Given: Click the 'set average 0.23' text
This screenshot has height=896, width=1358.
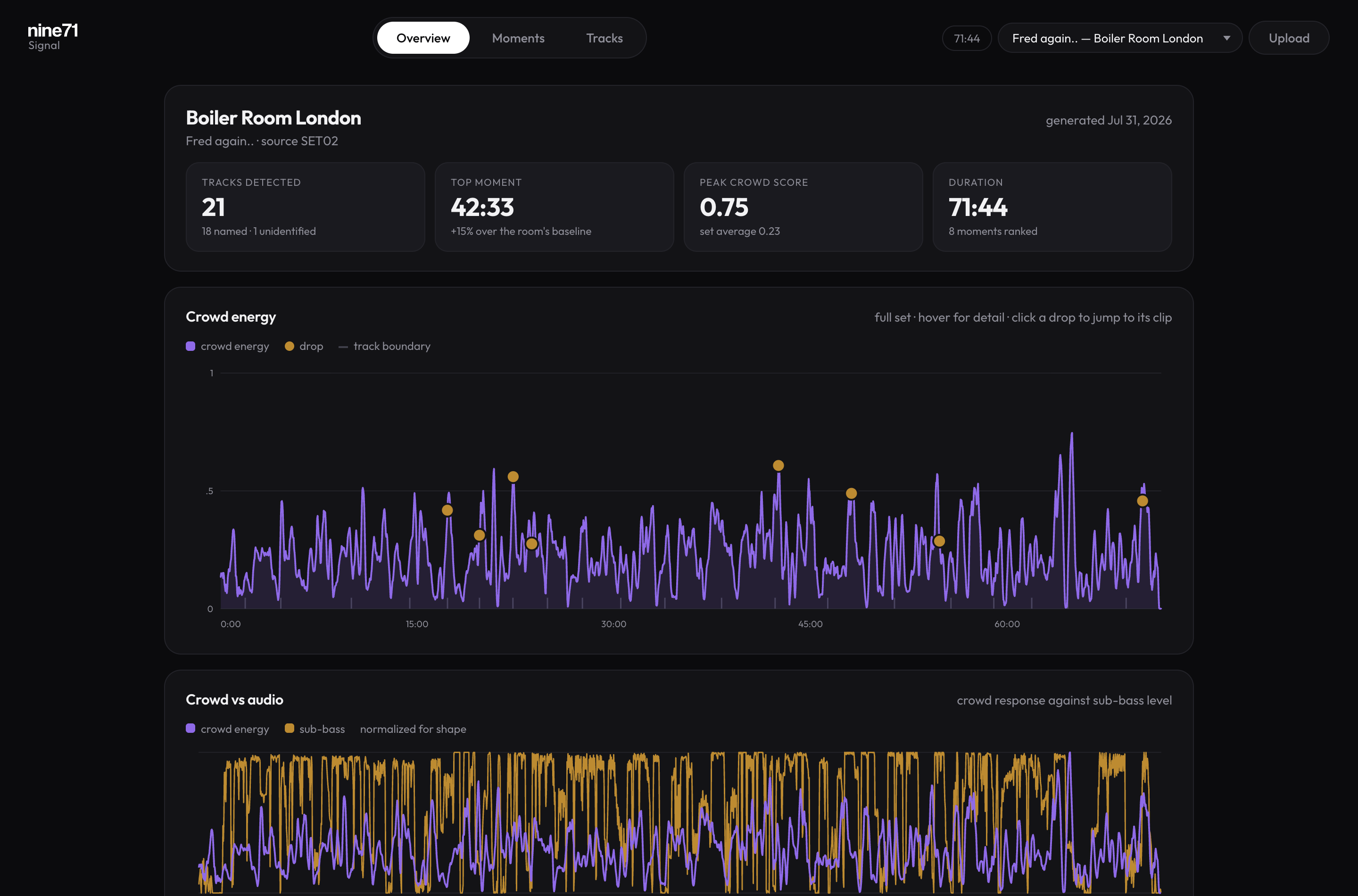Looking at the screenshot, I should (x=739, y=232).
